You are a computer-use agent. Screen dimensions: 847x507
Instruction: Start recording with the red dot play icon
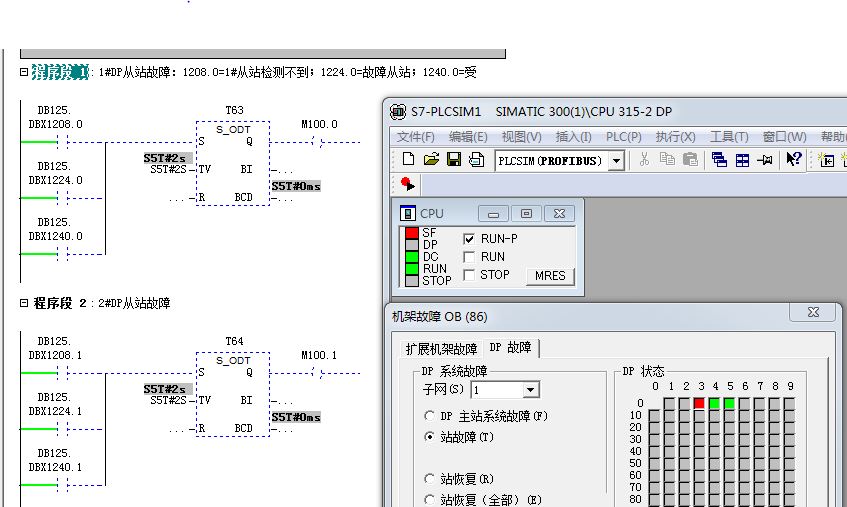tap(408, 184)
